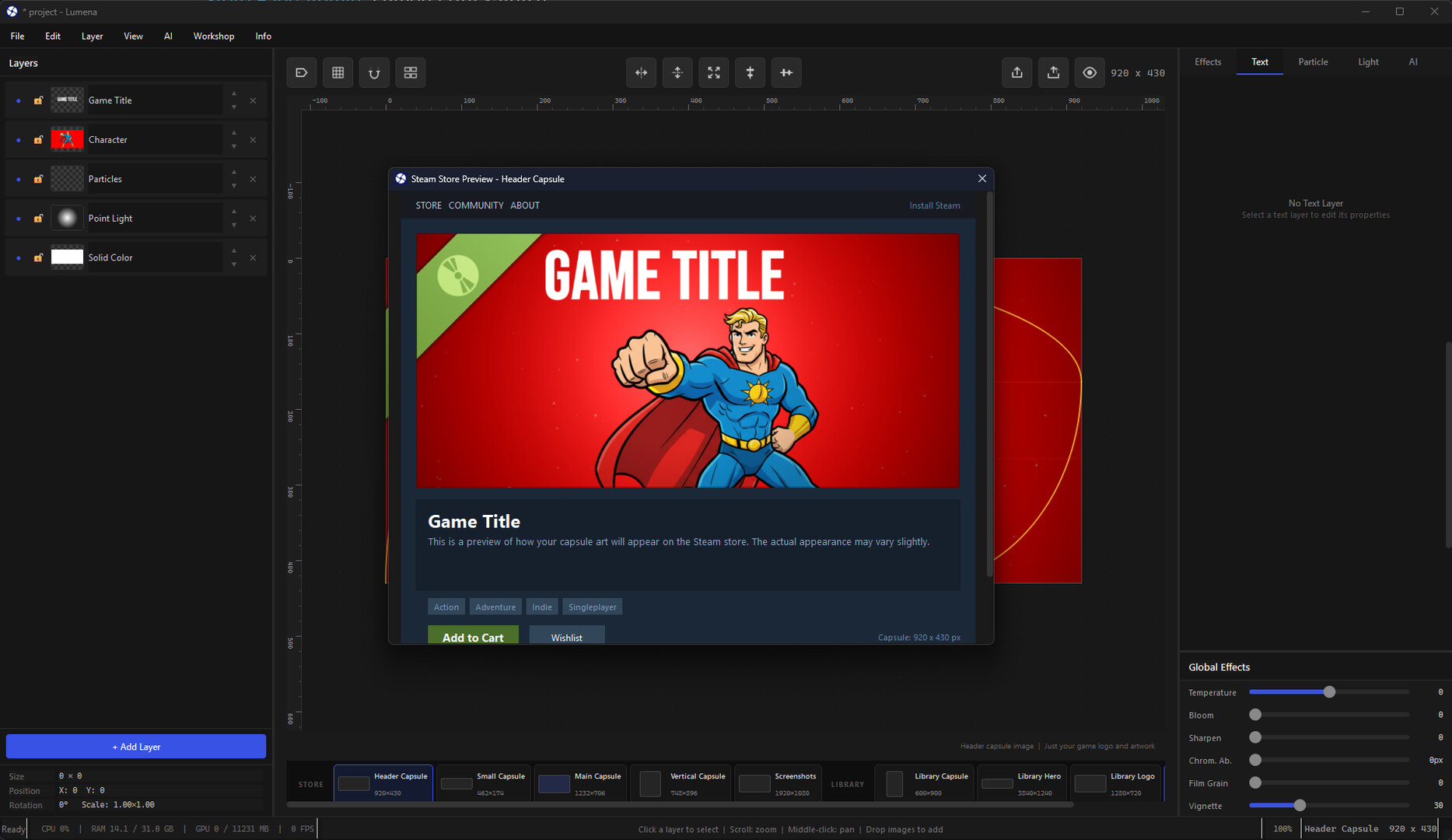The width and height of the screenshot is (1452, 840).
Task: Click the center horizontally alignment icon
Action: 641,72
